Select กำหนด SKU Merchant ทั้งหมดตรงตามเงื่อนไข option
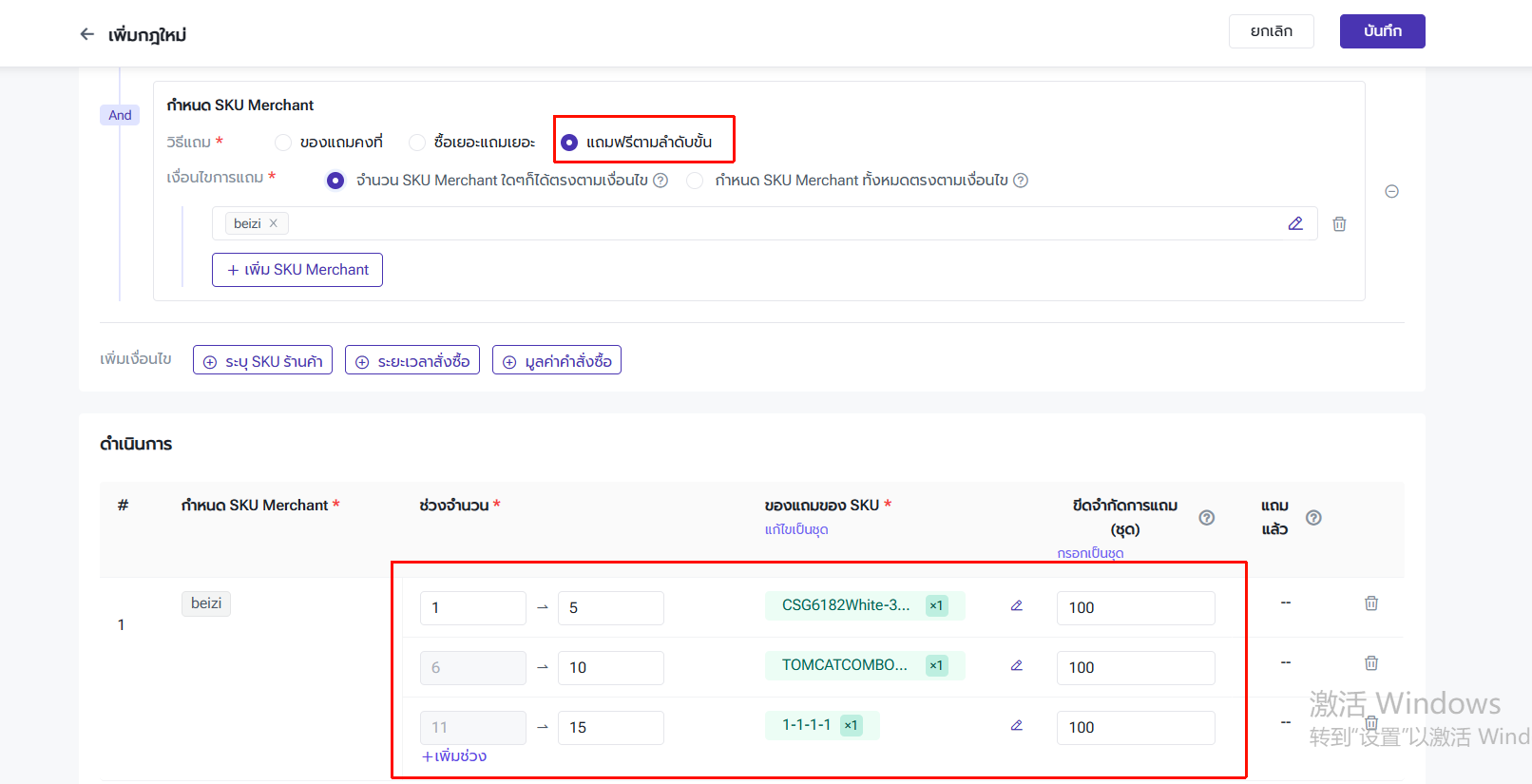1532x784 pixels. click(696, 181)
